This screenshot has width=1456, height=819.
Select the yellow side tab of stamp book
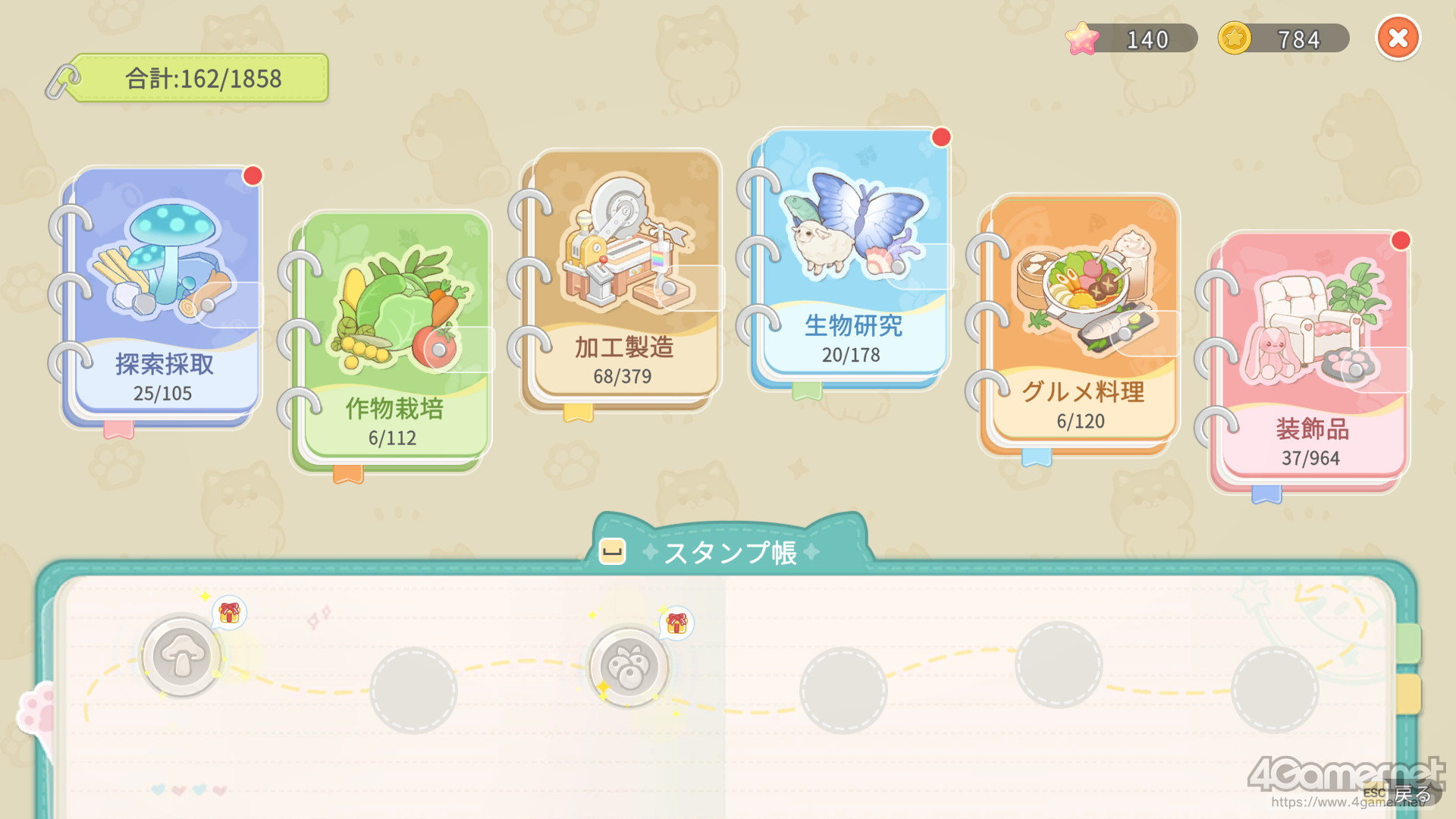pyautogui.click(x=1408, y=694)
